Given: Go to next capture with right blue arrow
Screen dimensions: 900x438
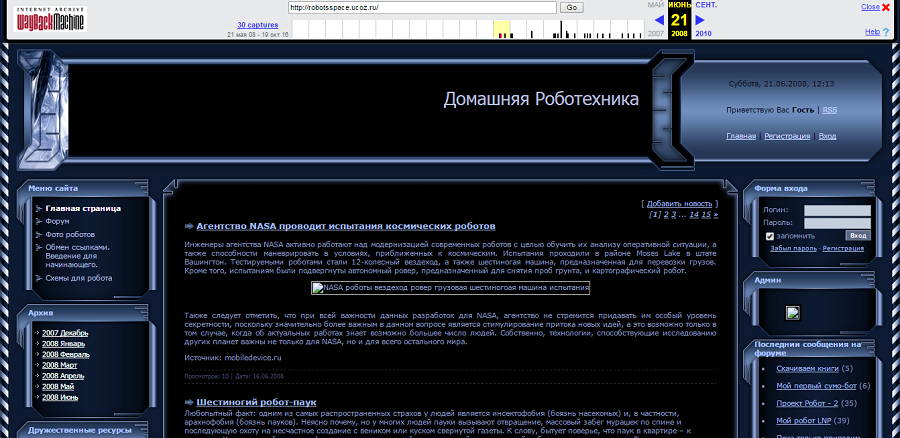Looking at the screenshot, I should (700, 20).
